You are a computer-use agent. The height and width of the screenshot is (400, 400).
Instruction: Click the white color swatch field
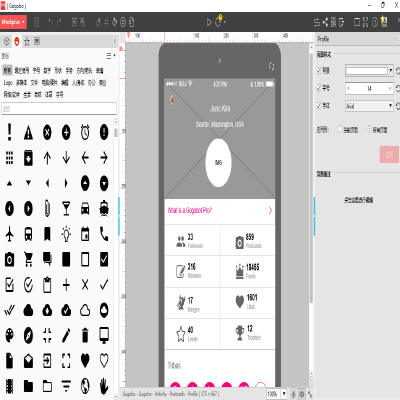(367, 71)
